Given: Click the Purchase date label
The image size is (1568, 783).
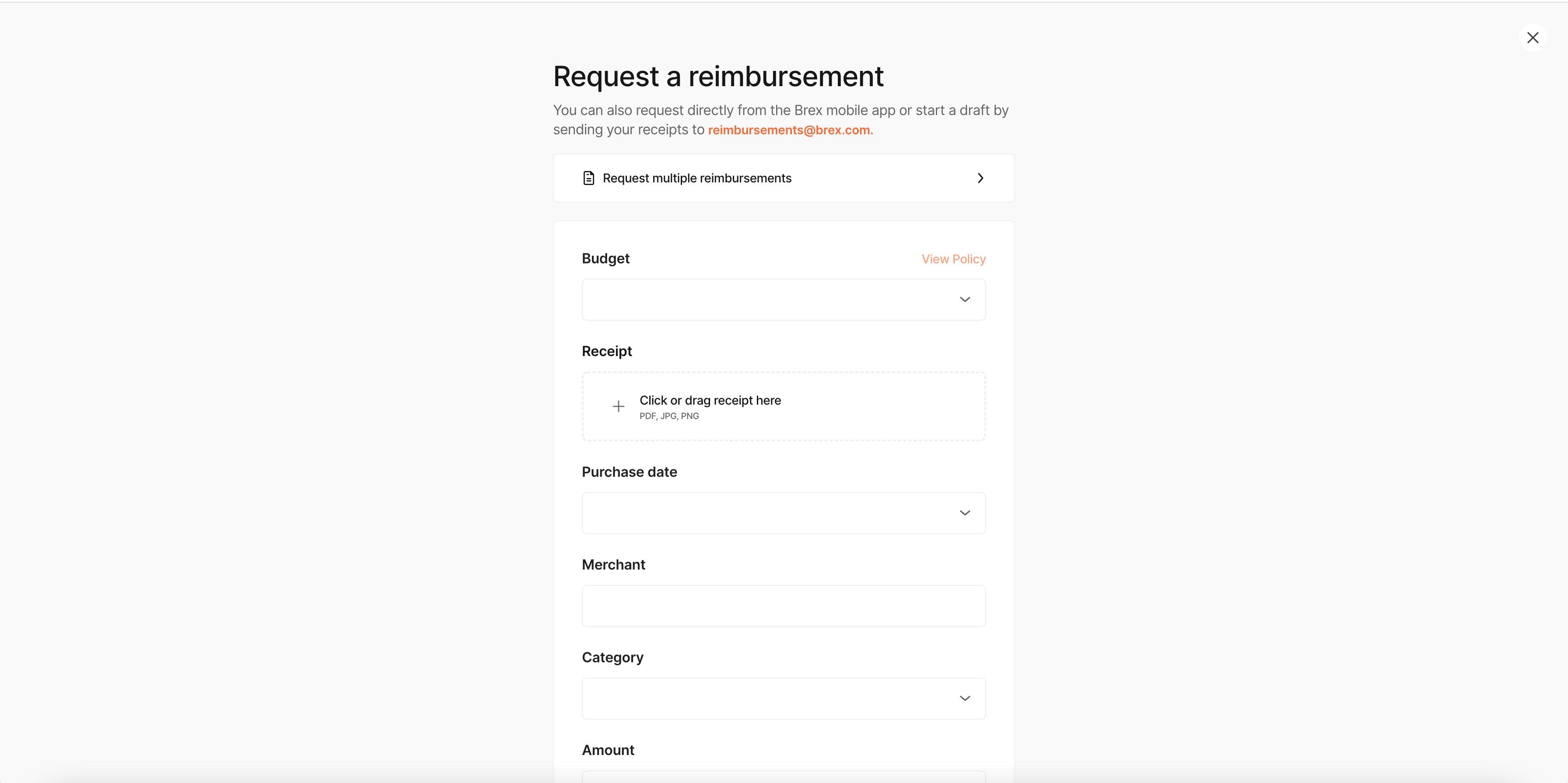Looking at the screenshot, I should [x=630, y=472].
